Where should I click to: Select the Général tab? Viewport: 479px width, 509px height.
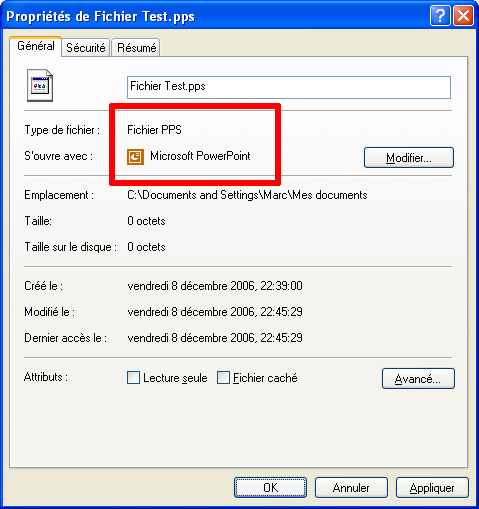click(36, 46)
